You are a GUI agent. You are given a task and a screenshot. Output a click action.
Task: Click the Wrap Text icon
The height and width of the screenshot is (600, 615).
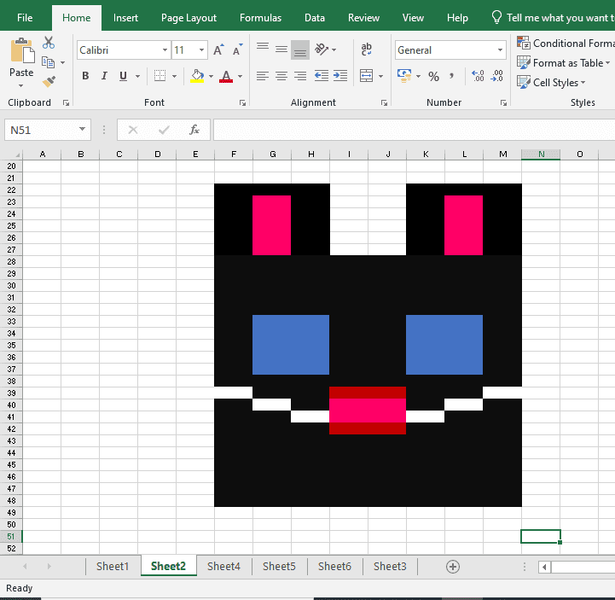pyautogui.click(x=366, y=49)
